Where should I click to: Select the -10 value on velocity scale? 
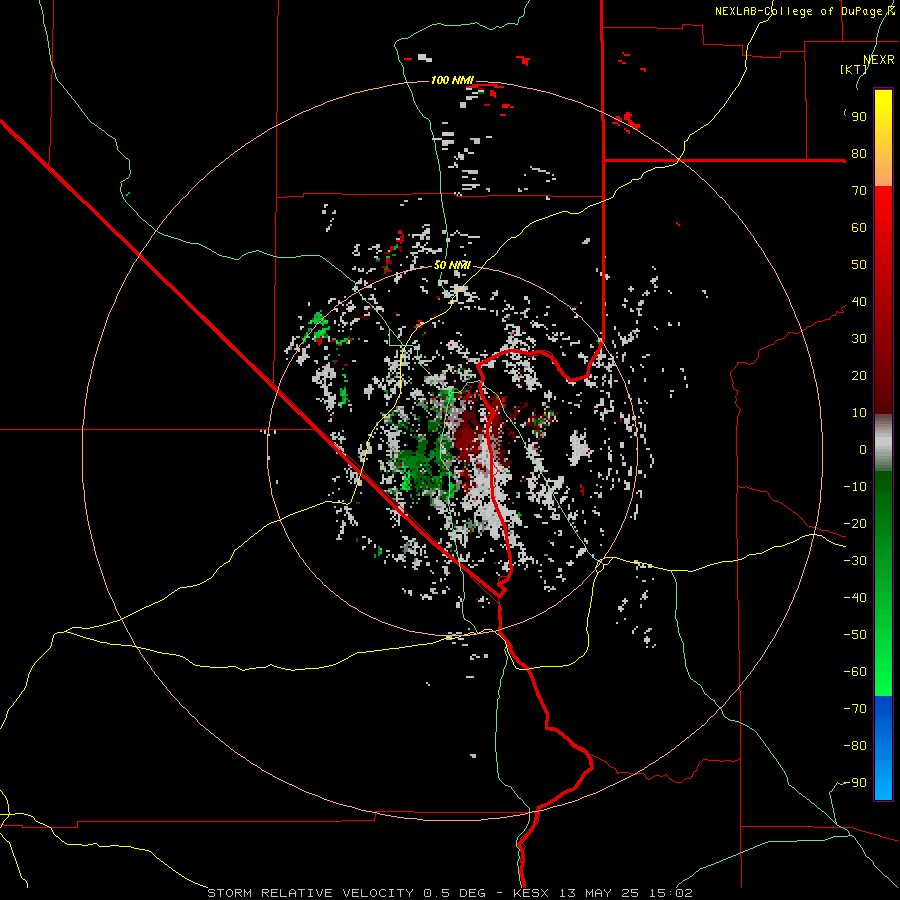click(855, 487)
